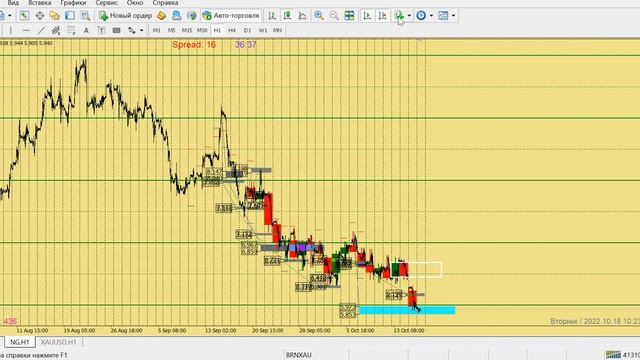Viewport: 640px width, 360px height.
Task: Switch to MN timeframe
Action: click(x=278, y=30)
